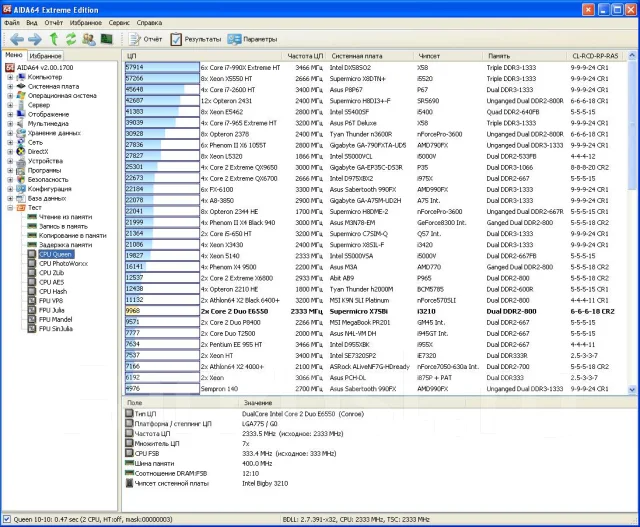Click the green Refresh toolbar icon
The height and width of the screenshot is (527, 640).
(x=71, y=39)
